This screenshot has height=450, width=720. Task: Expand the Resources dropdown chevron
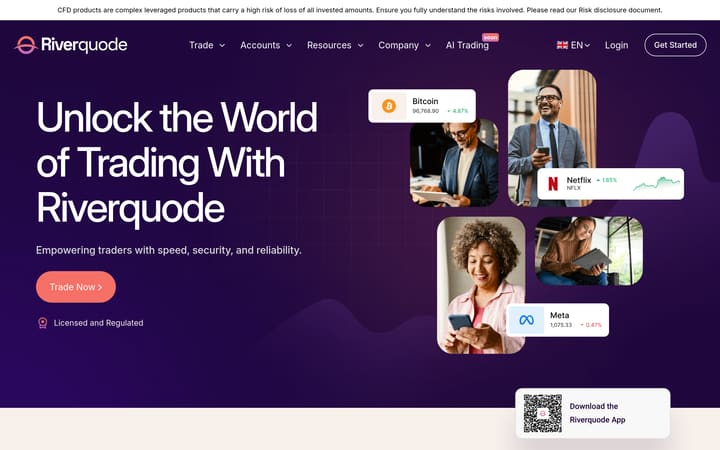(360, 45)
